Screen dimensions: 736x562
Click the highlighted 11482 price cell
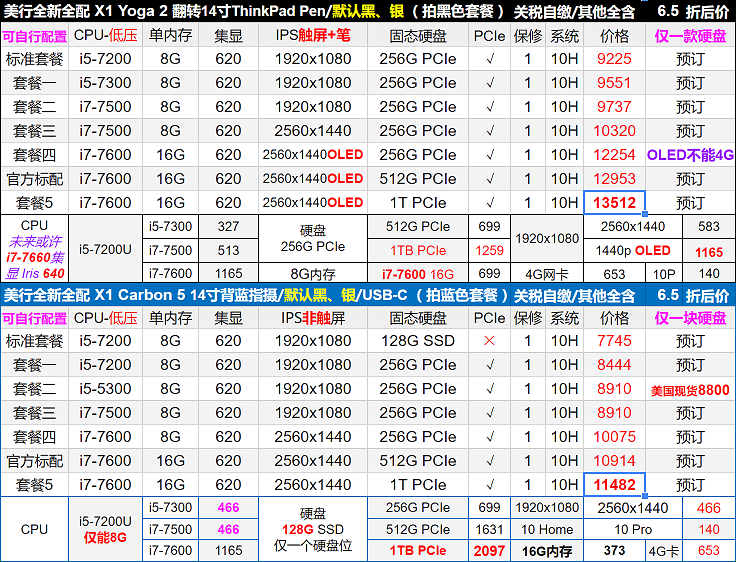tap(614, 485)
